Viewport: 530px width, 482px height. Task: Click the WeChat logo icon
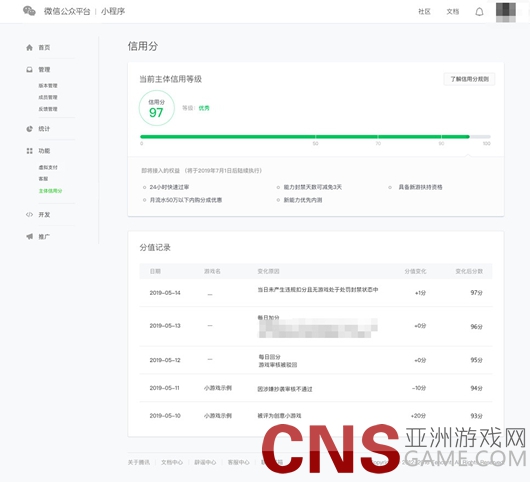tap(29, 11)
